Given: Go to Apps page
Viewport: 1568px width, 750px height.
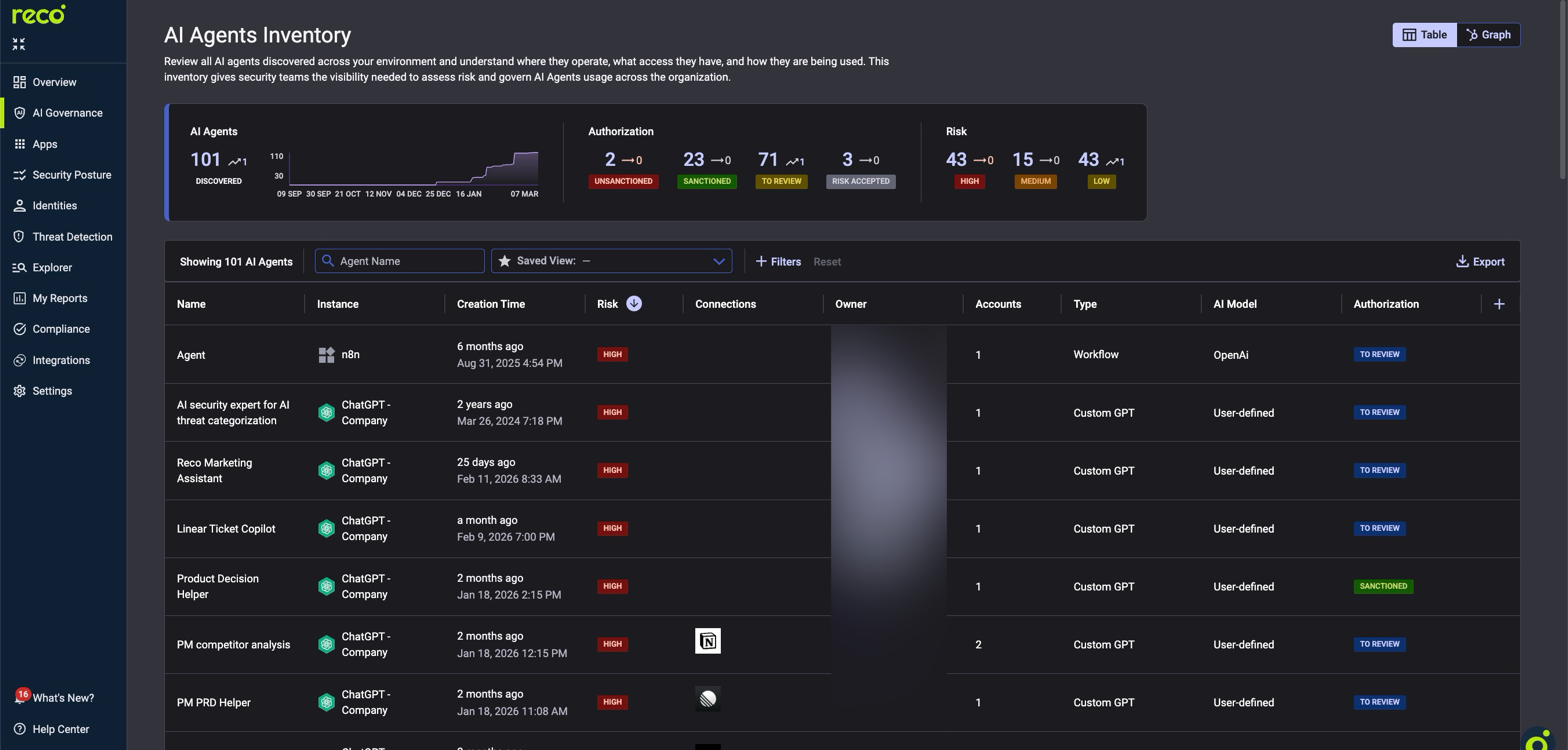Looking at the screenshot, I should click(x=45, y=144).
